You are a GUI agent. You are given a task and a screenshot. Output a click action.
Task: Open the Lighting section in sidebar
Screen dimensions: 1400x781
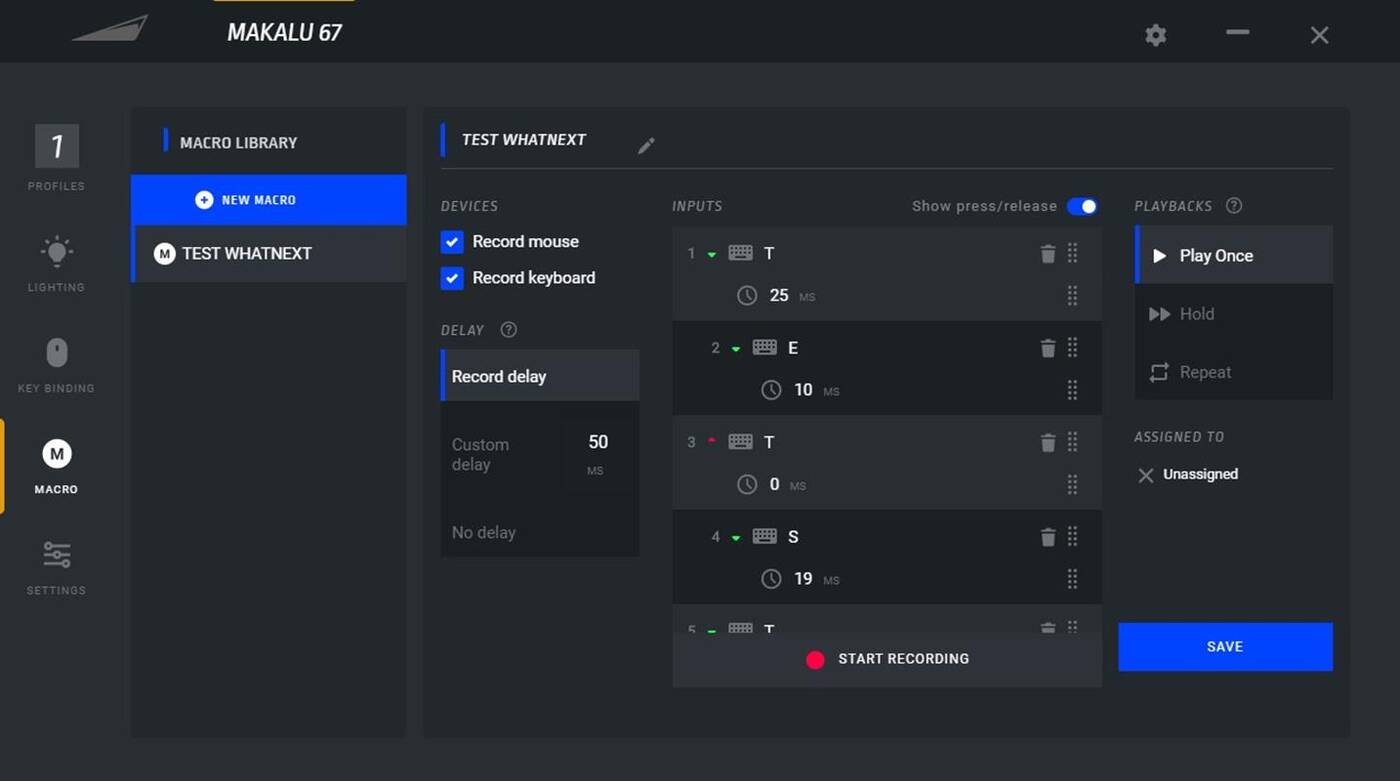(x=56, y=264)
